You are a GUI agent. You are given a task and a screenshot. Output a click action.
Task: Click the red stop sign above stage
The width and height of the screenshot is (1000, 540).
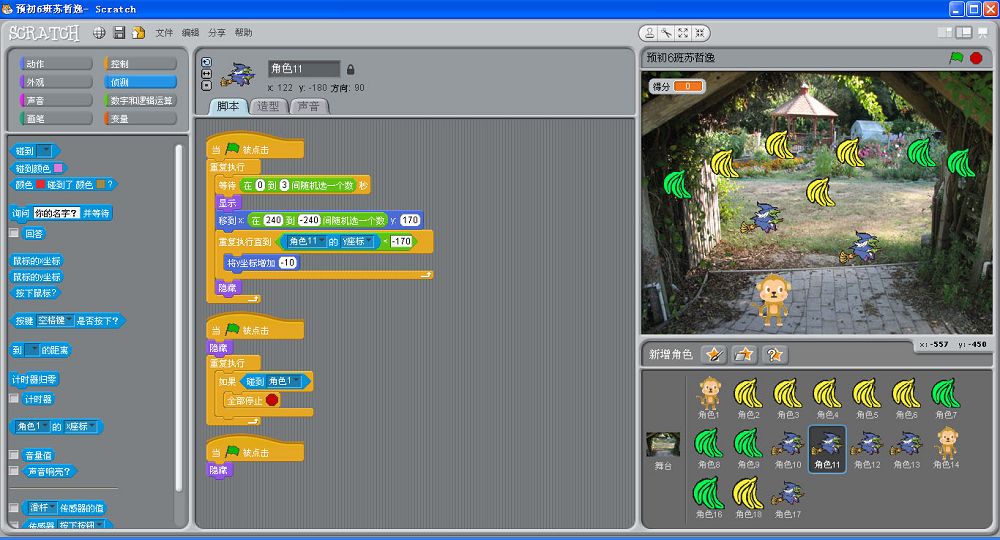[976, 58]
